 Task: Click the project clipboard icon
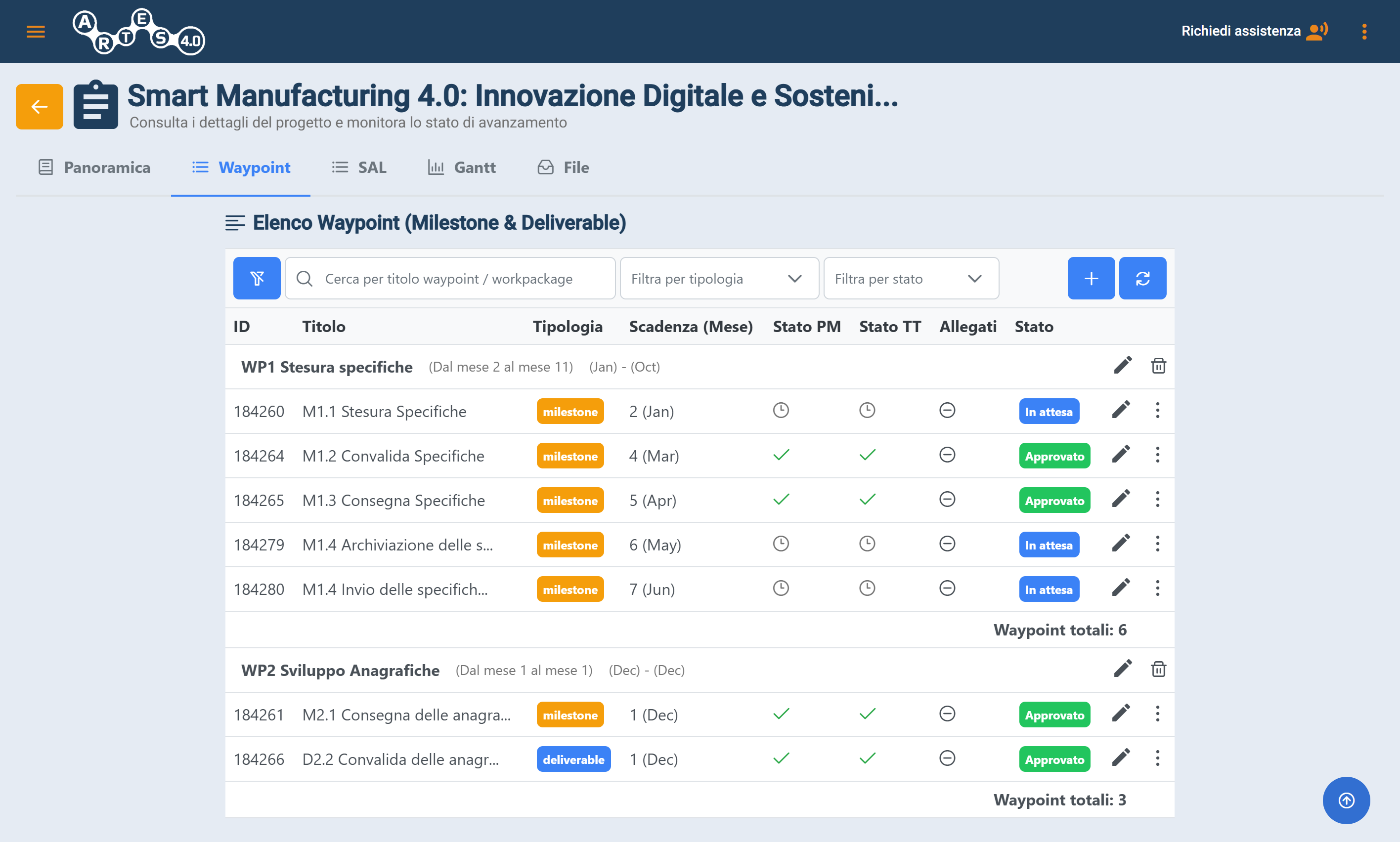point(95,105)
